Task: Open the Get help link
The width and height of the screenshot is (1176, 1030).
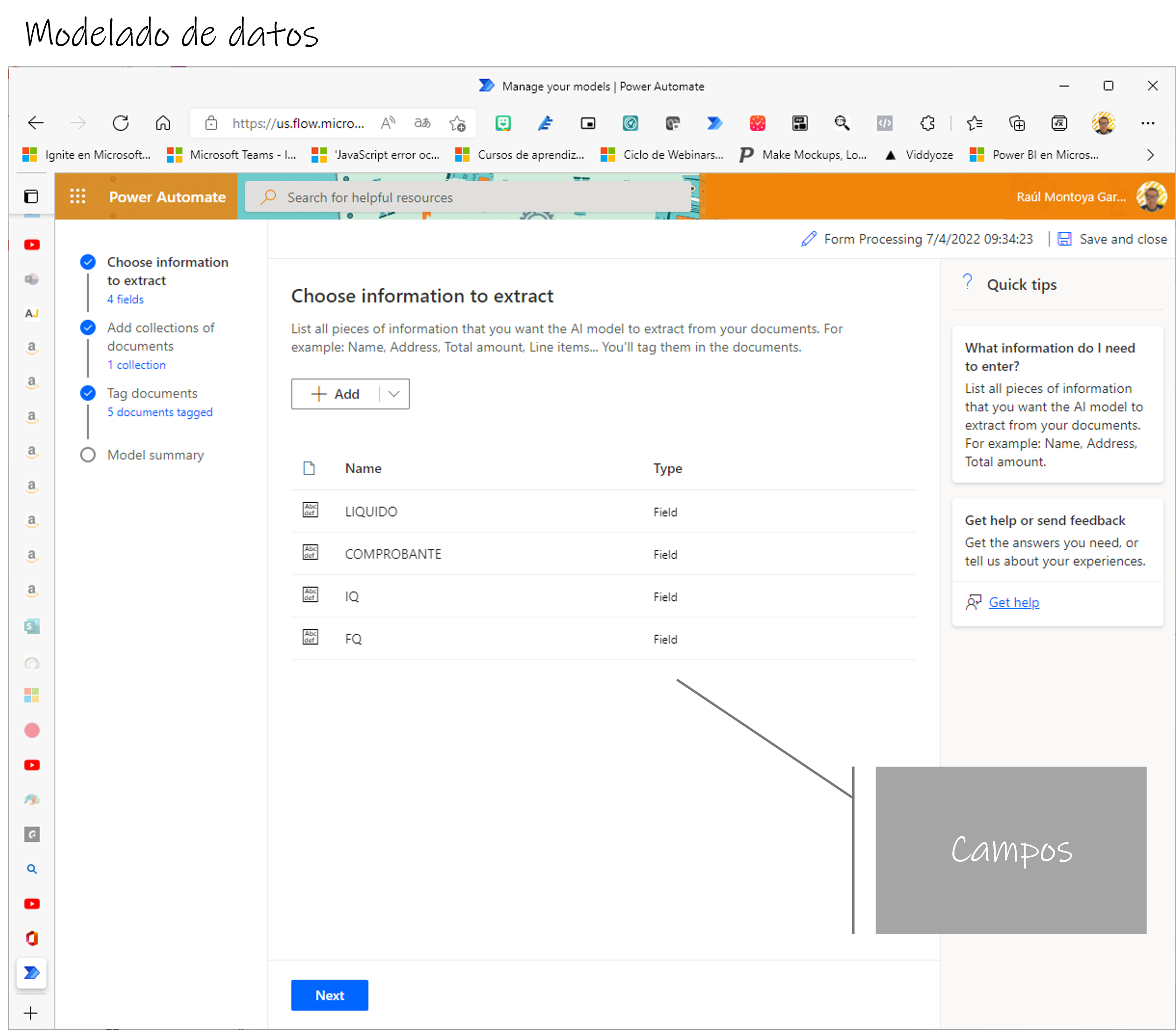Action: [1013, 603]
